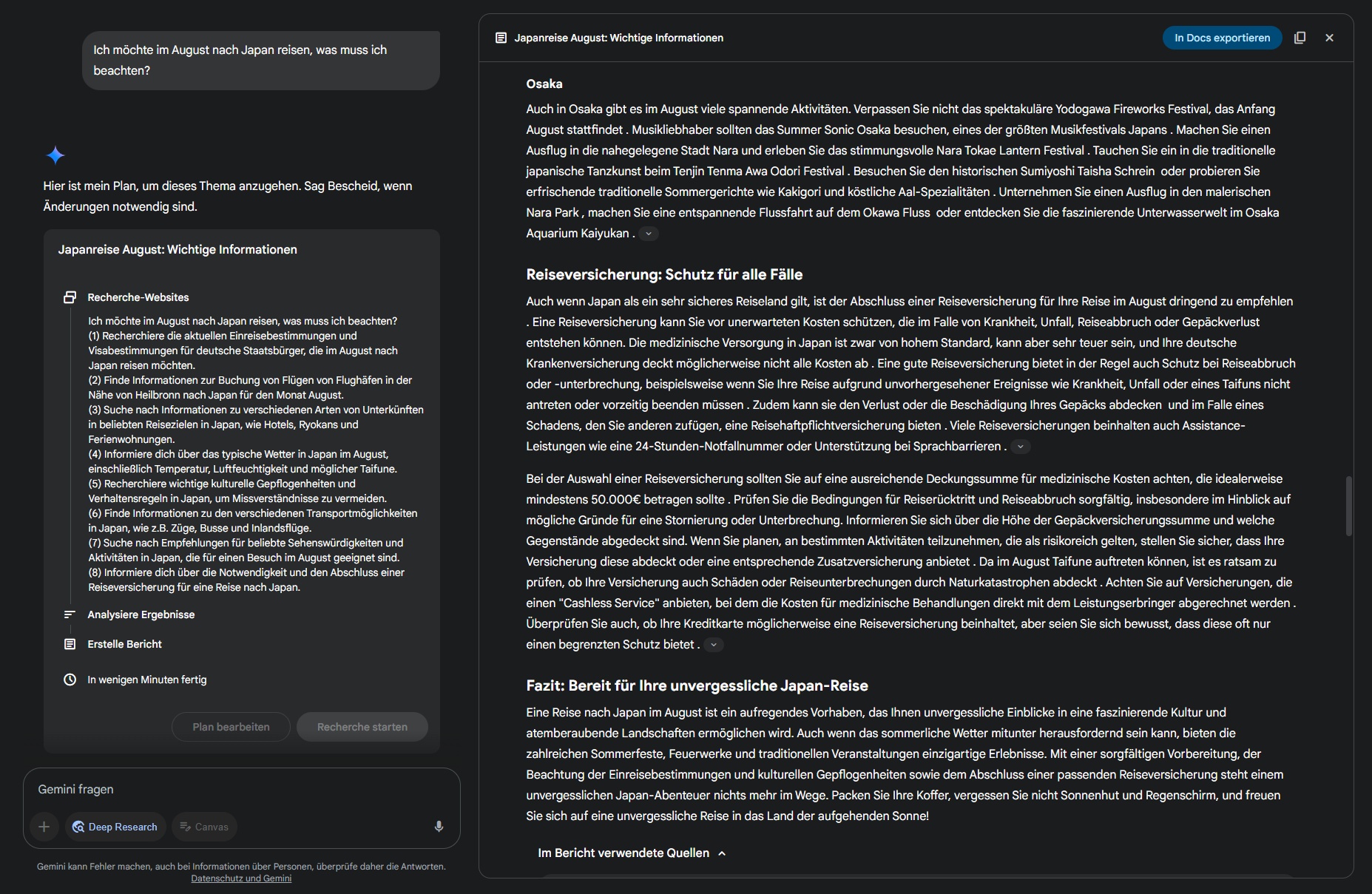Click the Plan bearbeiten button

click(x=231, y=727)
